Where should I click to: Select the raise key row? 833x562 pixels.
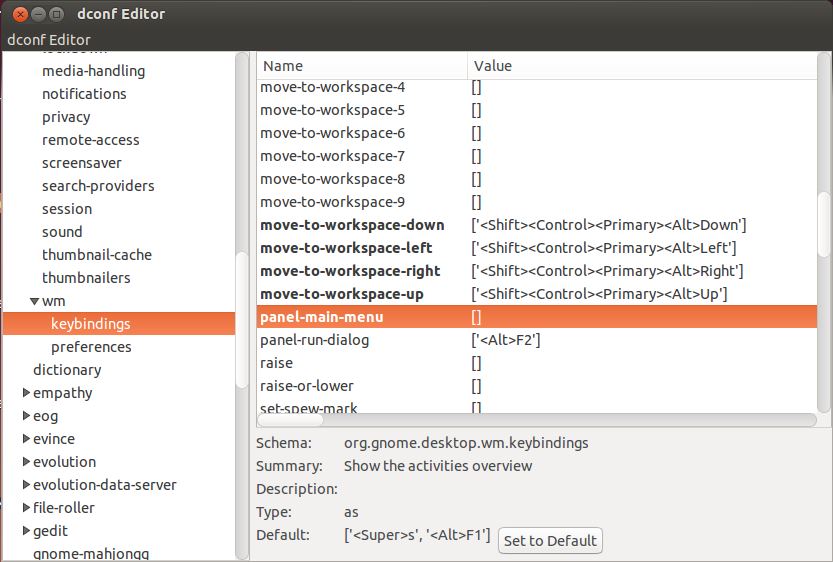(537, 363)
